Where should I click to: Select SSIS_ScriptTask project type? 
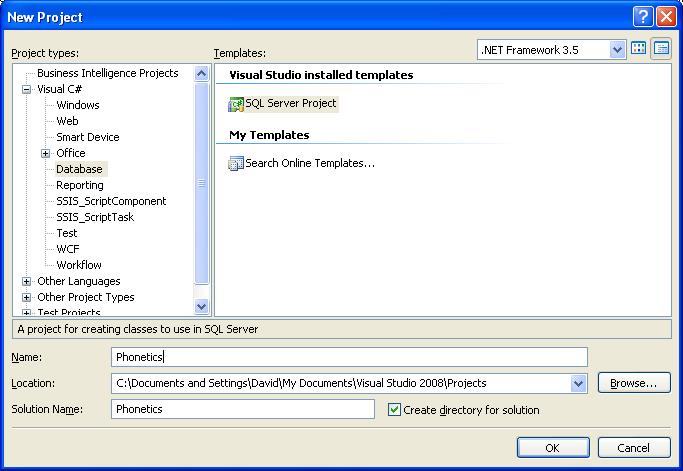click(95, 217)
